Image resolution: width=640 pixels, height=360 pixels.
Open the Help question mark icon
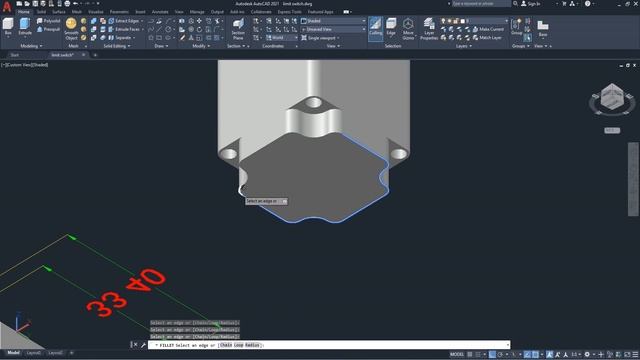(x=587, y=4)
